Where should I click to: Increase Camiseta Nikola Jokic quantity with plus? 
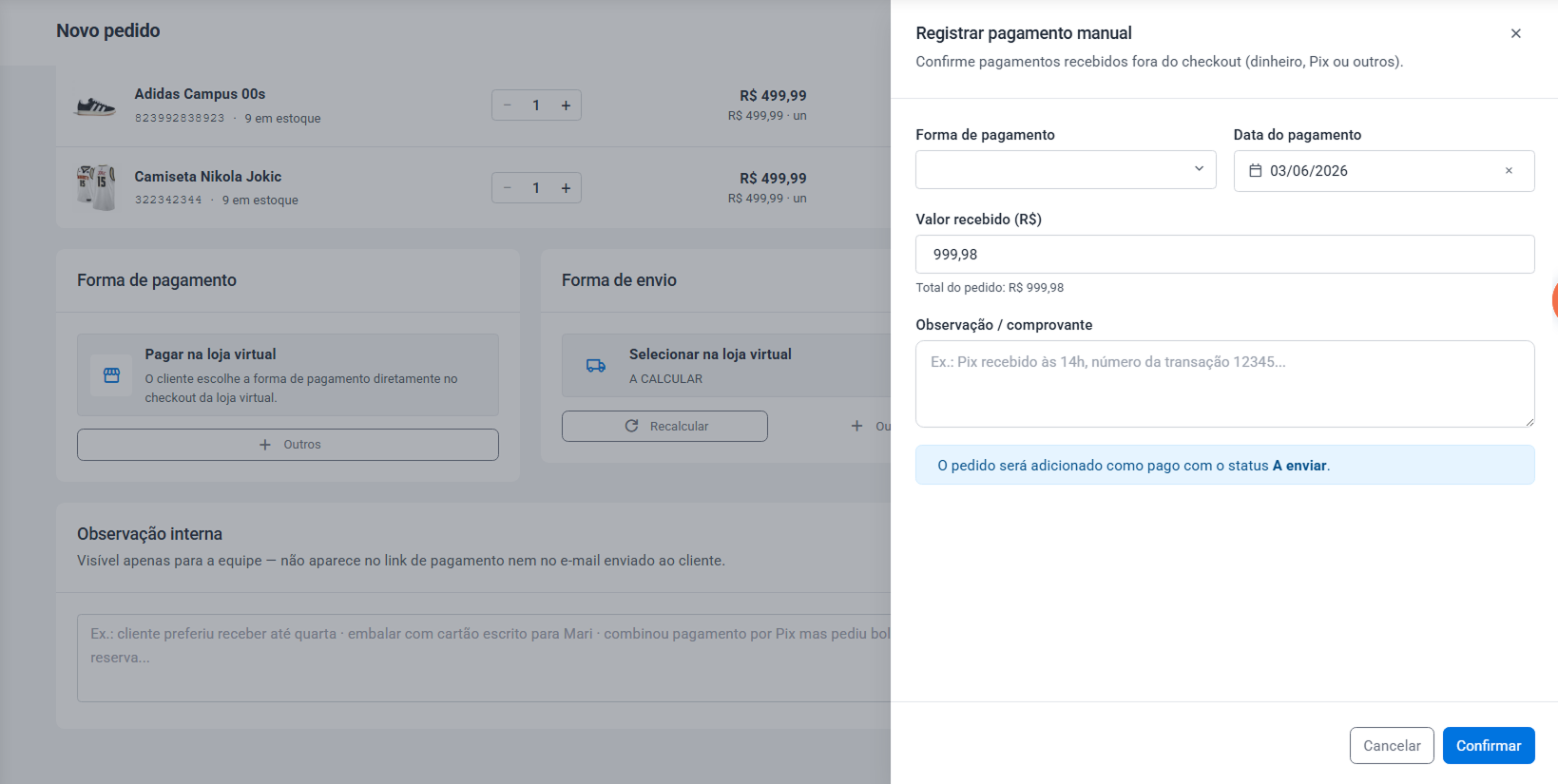pyautogui.click(x=566, y=188)
